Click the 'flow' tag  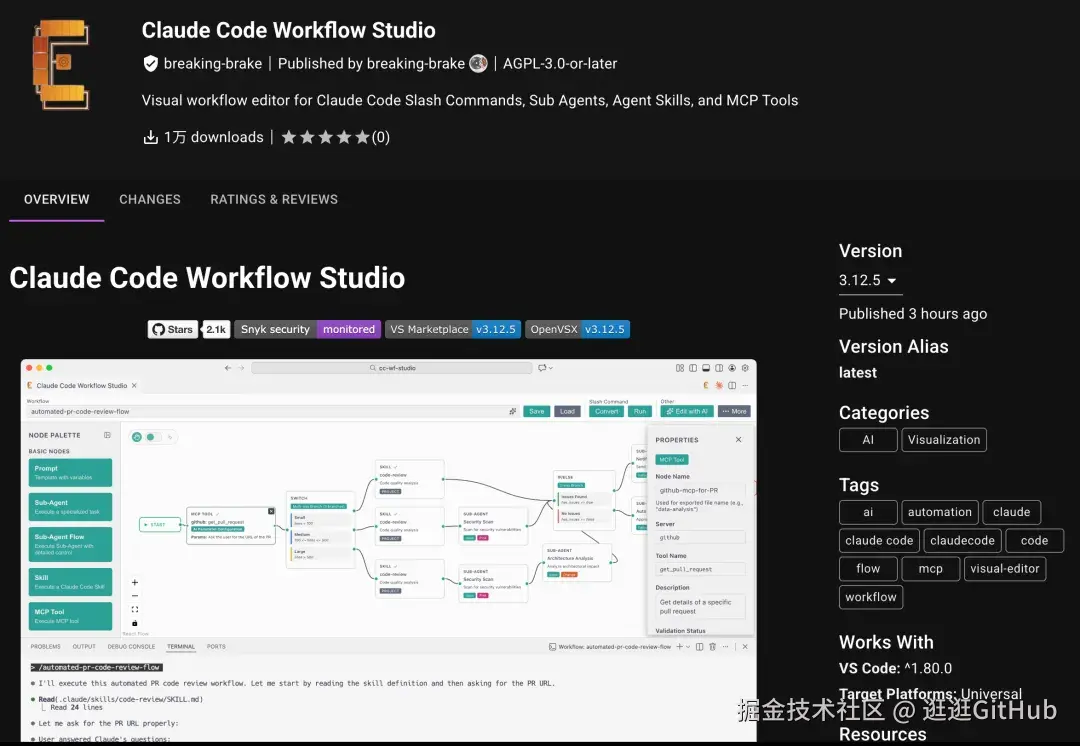pyautogui.click(x=868, y=568)
